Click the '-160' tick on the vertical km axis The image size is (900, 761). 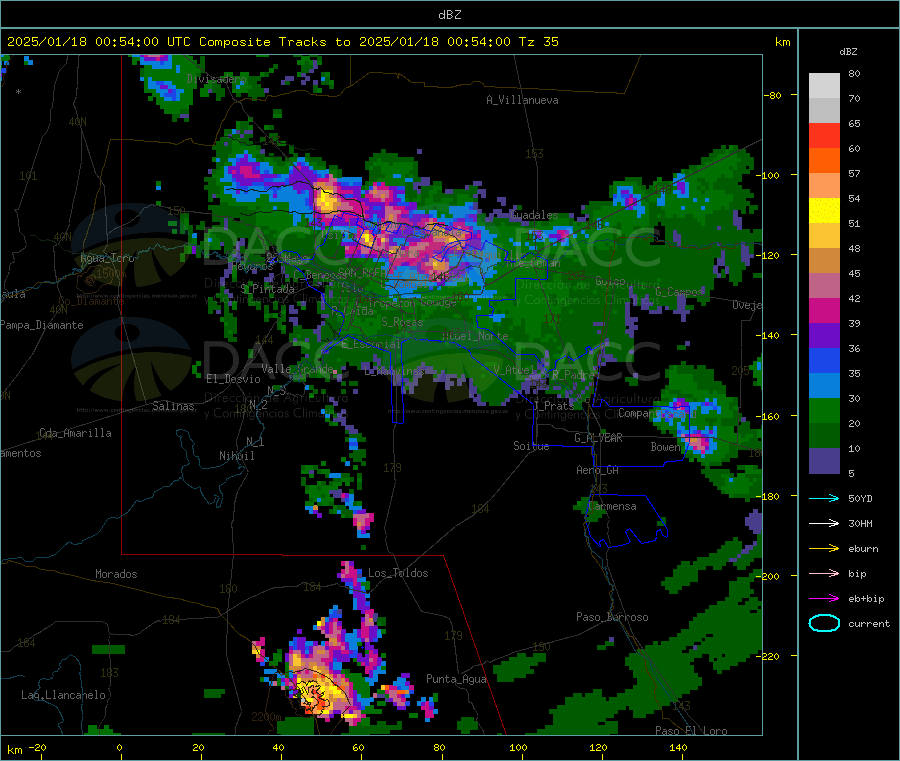(770, 416)
